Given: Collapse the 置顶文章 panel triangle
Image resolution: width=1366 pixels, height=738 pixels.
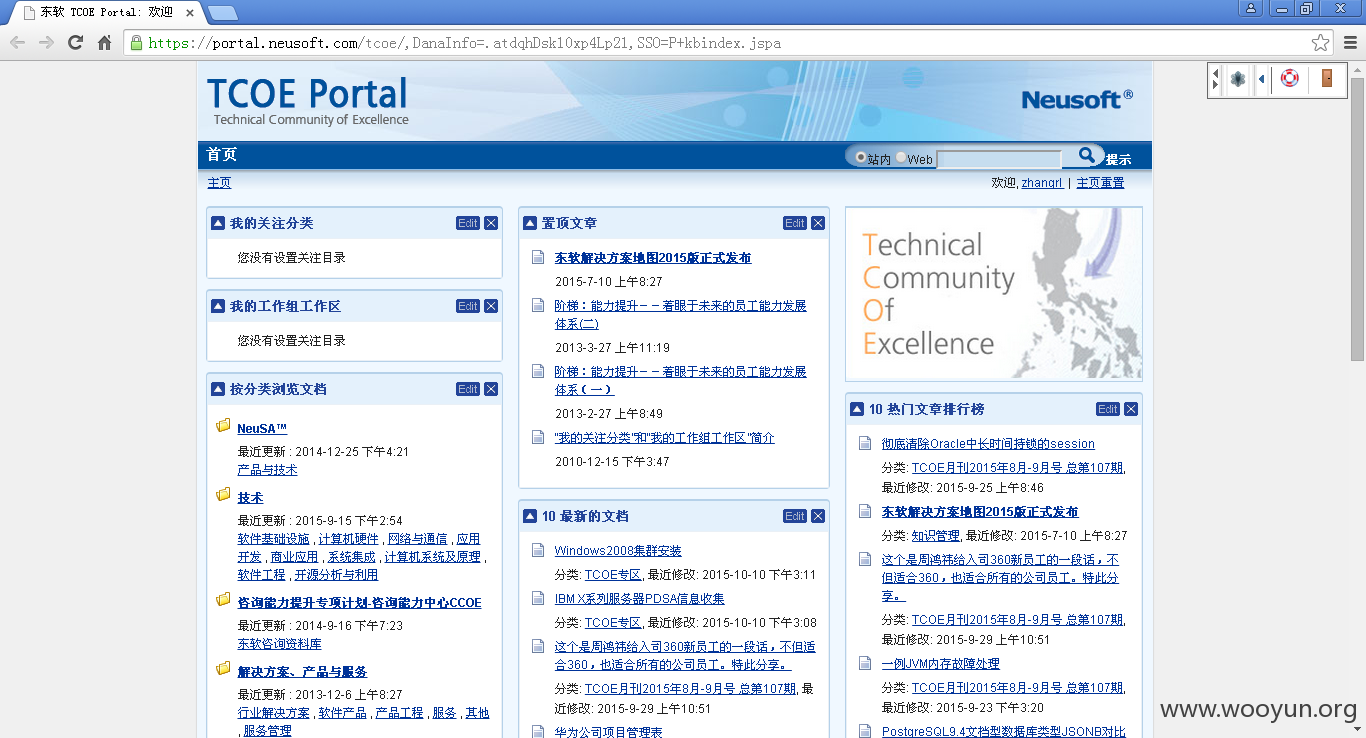Looking at the screenshot, I should coord(530,223).
